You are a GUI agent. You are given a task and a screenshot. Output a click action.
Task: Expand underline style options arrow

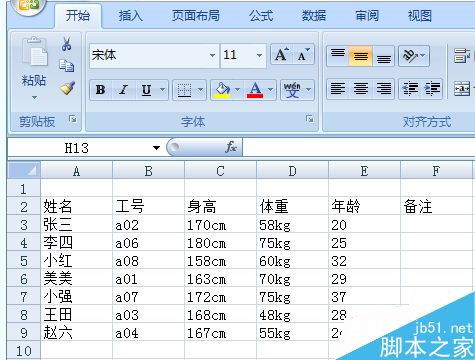coord(162,89)
